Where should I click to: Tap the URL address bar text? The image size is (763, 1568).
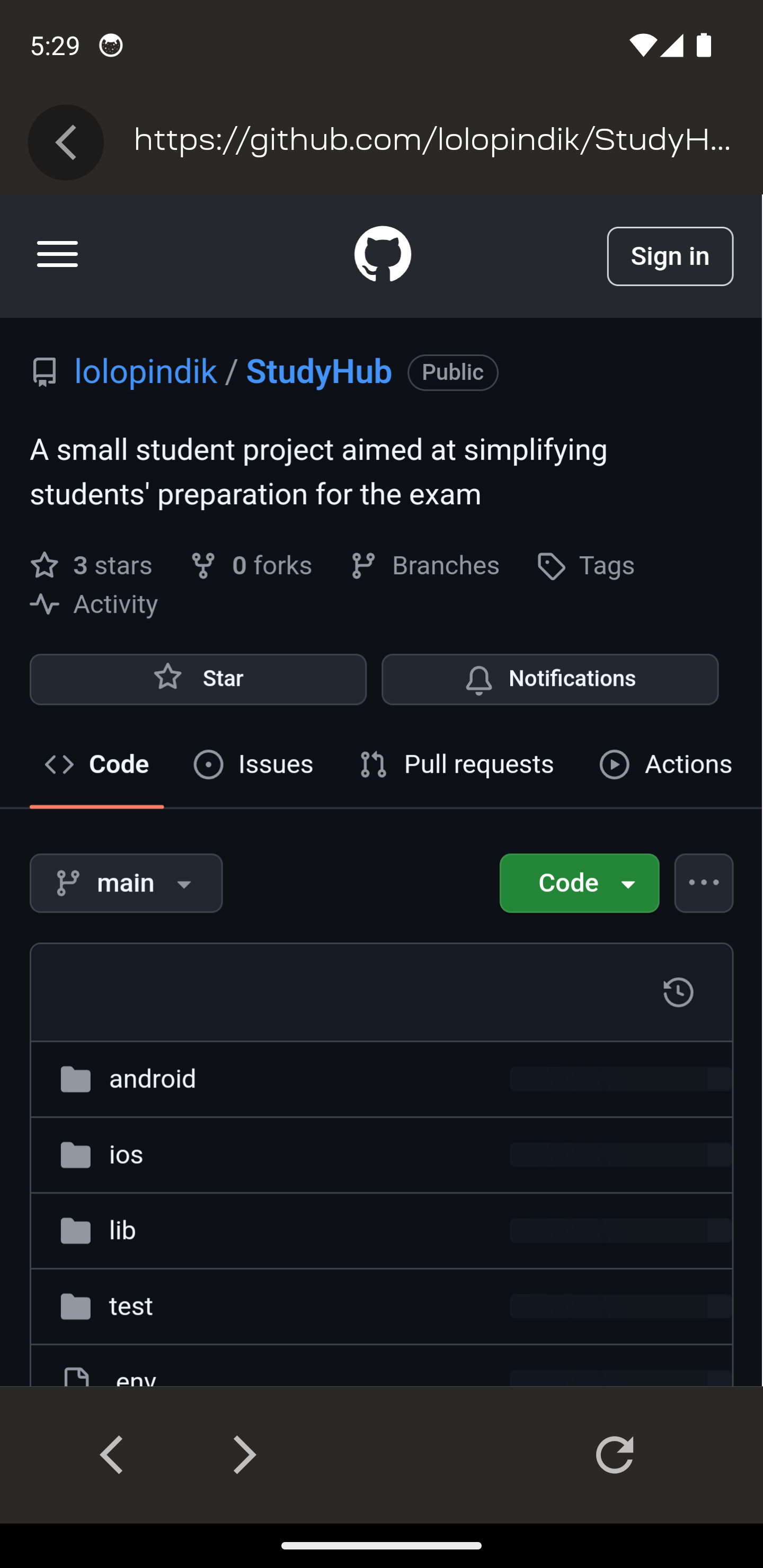tap(432, 140)
